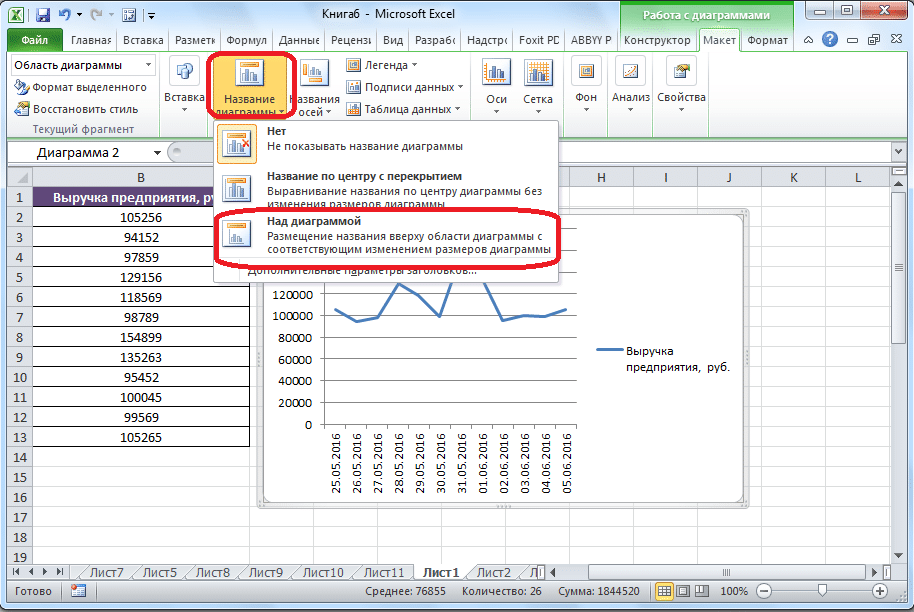Click the Названия осей (Axis Titles) button
The image size is (914, 612).
pos(314,85)
